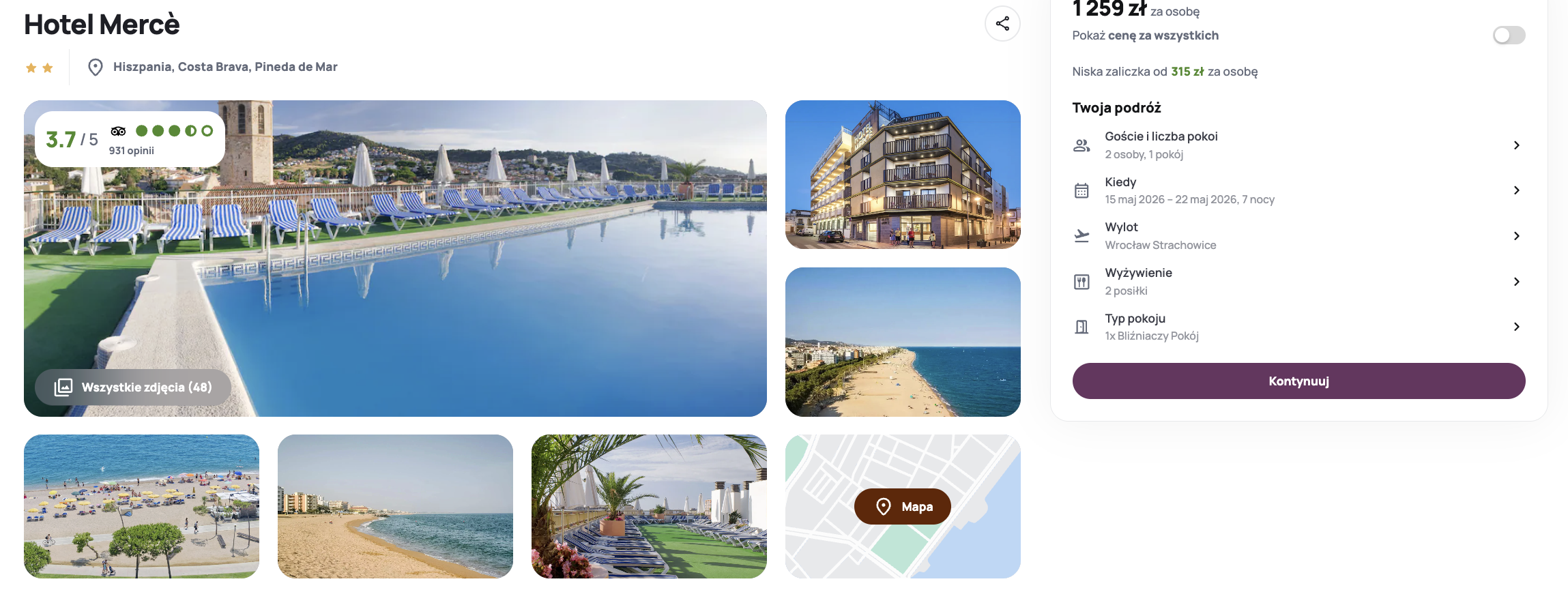Screen dimensions: 1568x603
Task: Click the Kontynuuj button
Action: 1298,381
